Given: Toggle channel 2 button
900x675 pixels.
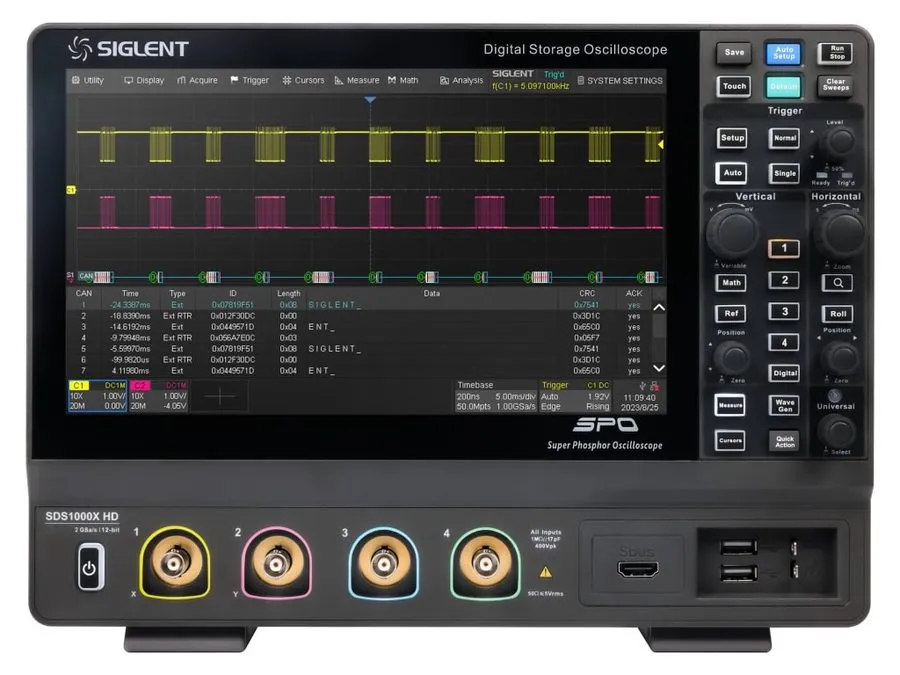Looking at the screenshot, I should 784,280.
